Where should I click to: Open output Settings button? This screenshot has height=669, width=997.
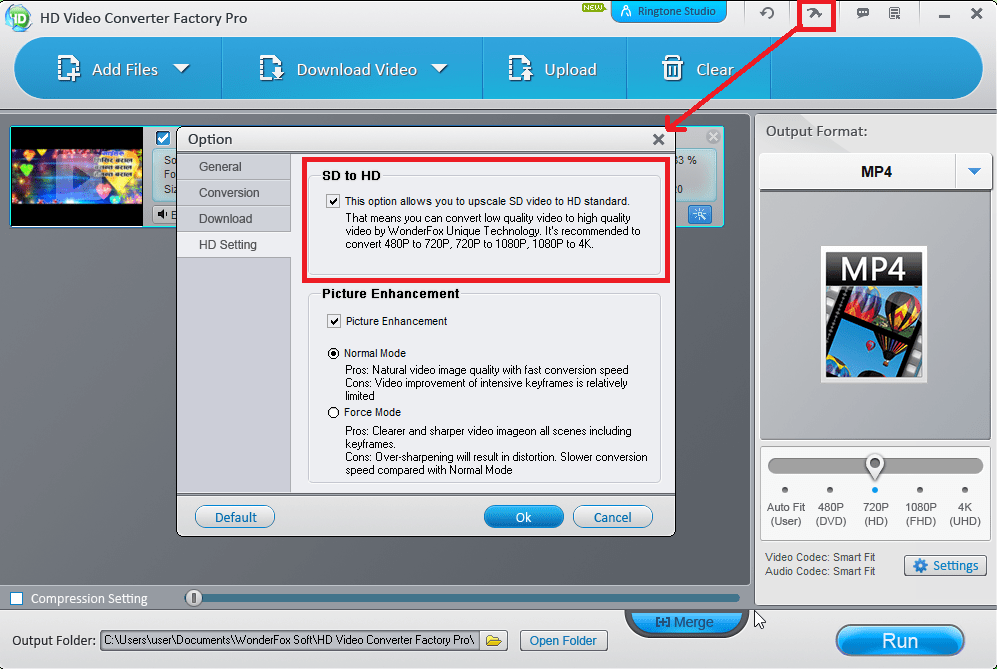(x=945, y=565)
